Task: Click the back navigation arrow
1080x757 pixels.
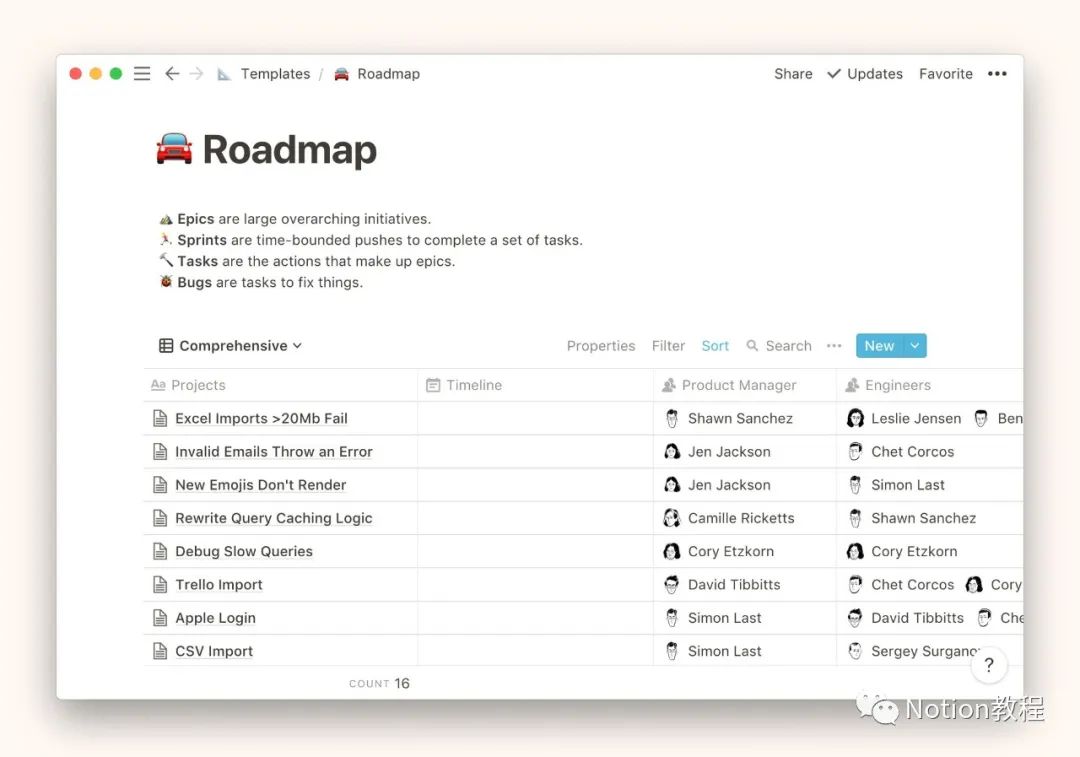Action: pos(172,74)
